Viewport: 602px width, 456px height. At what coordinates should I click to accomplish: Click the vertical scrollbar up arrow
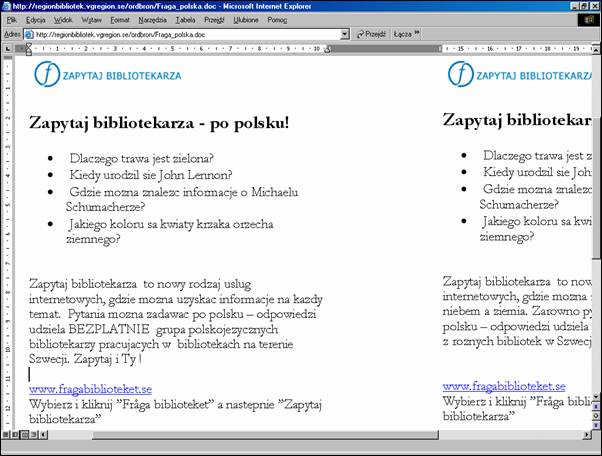(x=595, y=47)
